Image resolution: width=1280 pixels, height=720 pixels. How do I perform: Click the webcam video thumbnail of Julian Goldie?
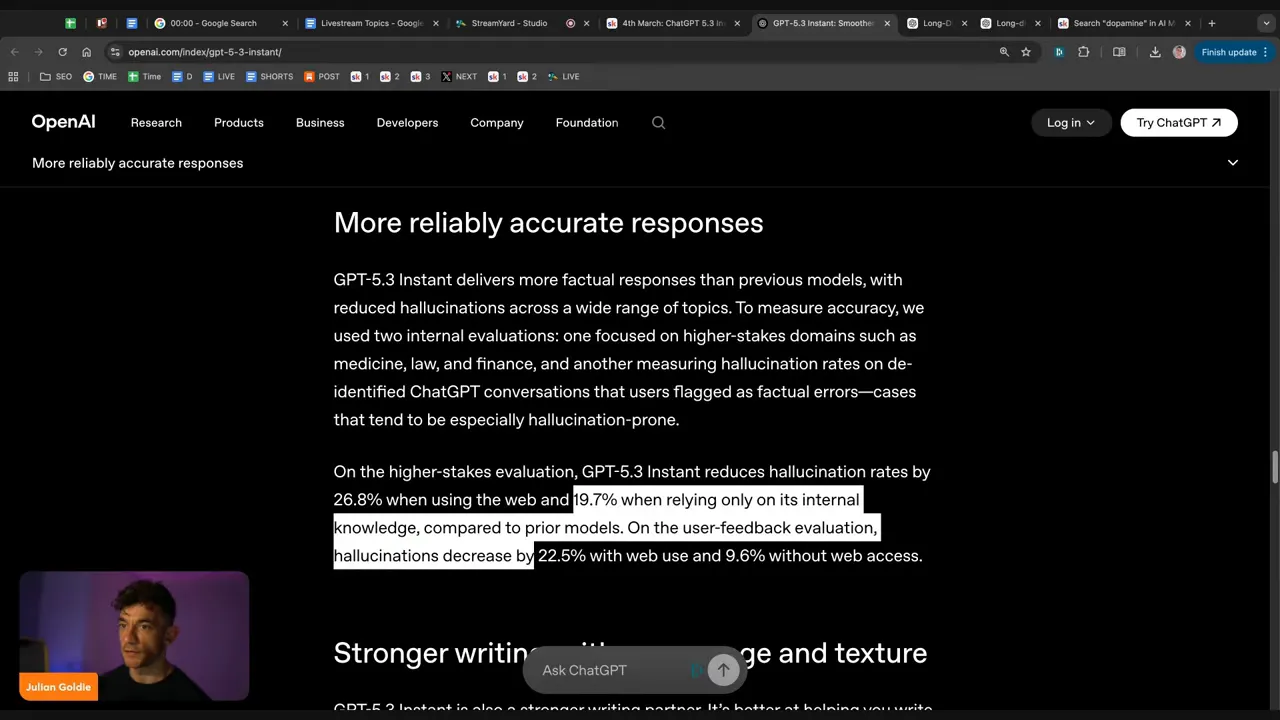pyautogui.click(x=134, y=636)
